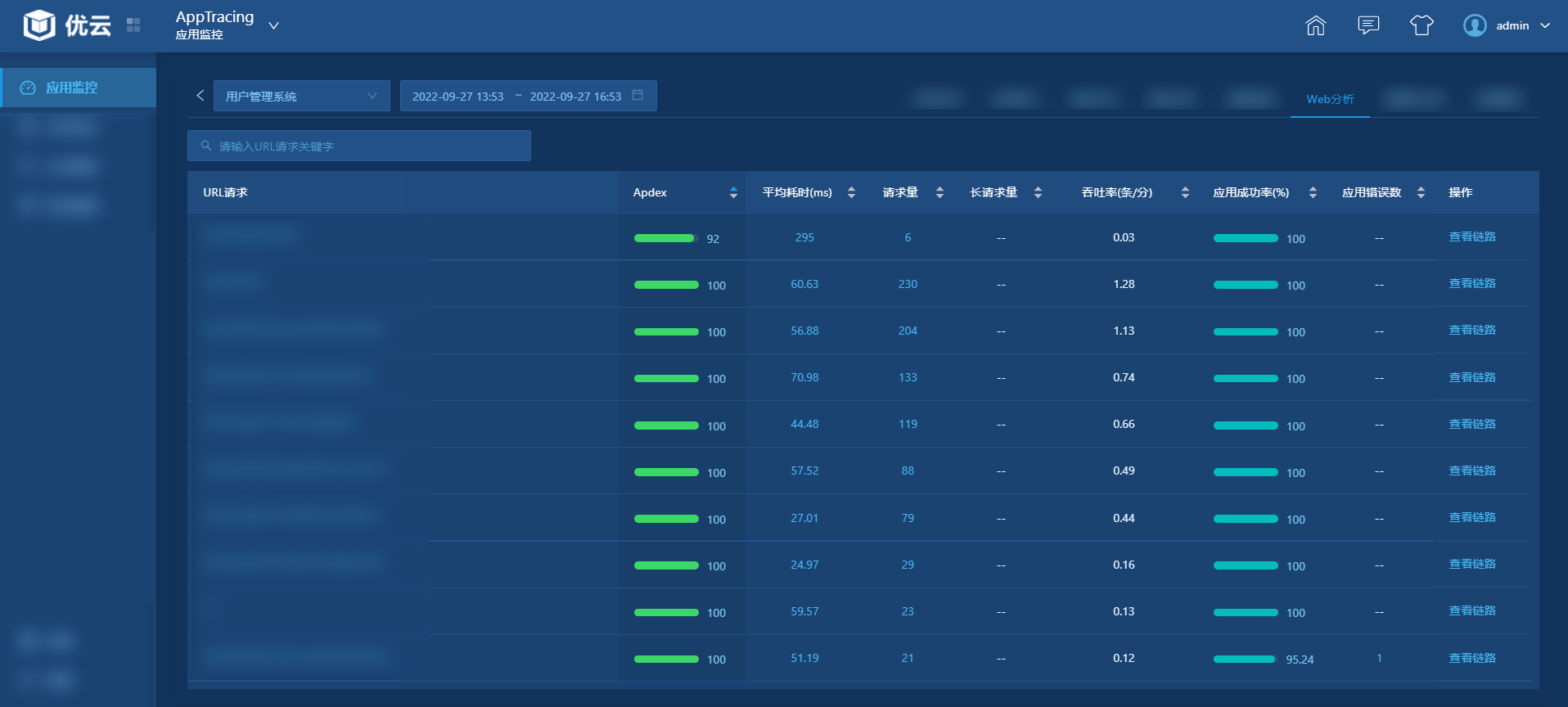Open 查看链路 for the 295 ms row
This screenshot has width=1568, height=707.
pyautogui.click(x=1472, y=236)
